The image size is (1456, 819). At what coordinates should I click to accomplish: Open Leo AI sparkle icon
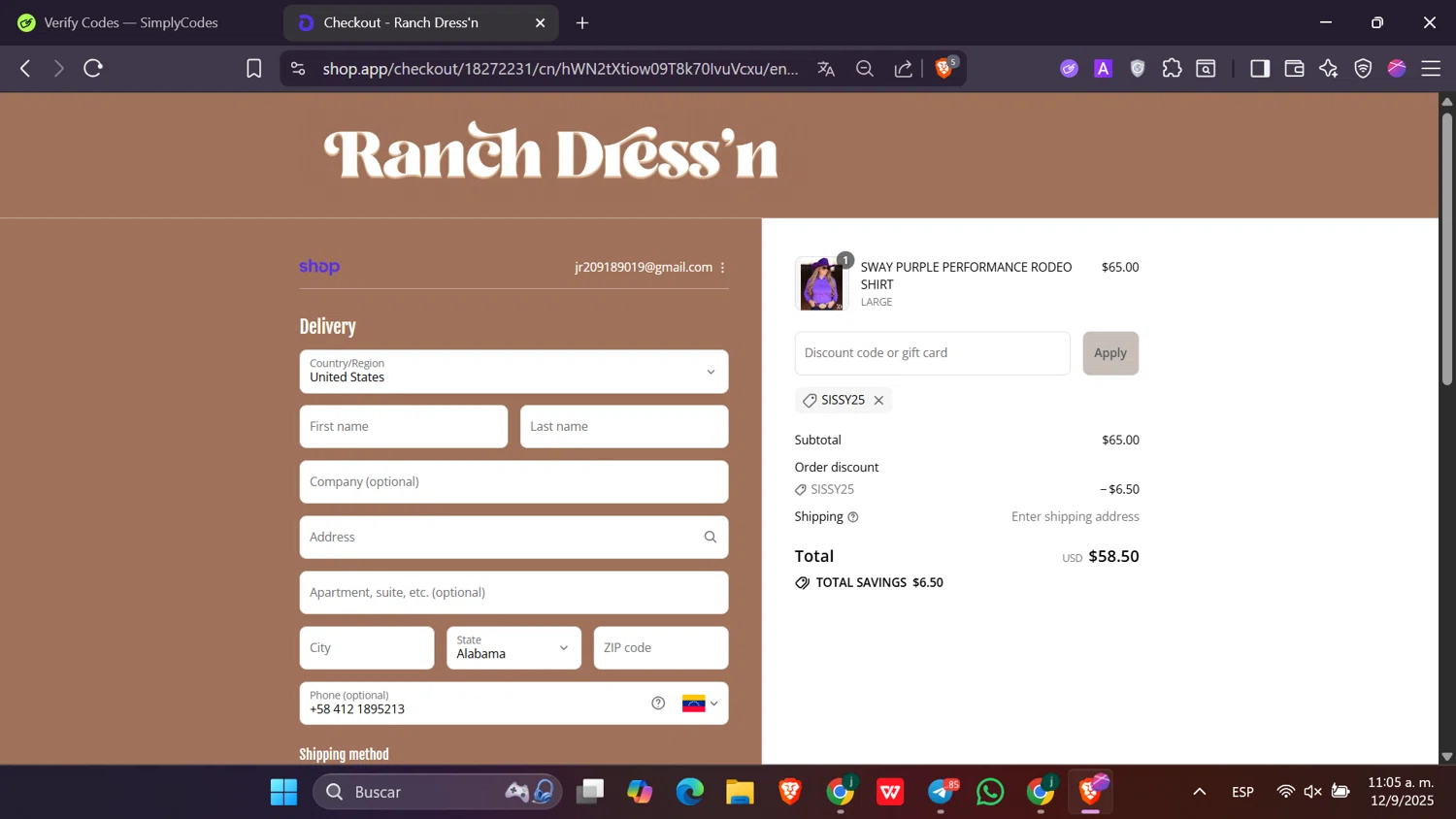pyautogui.click(x=1329, y=69)
